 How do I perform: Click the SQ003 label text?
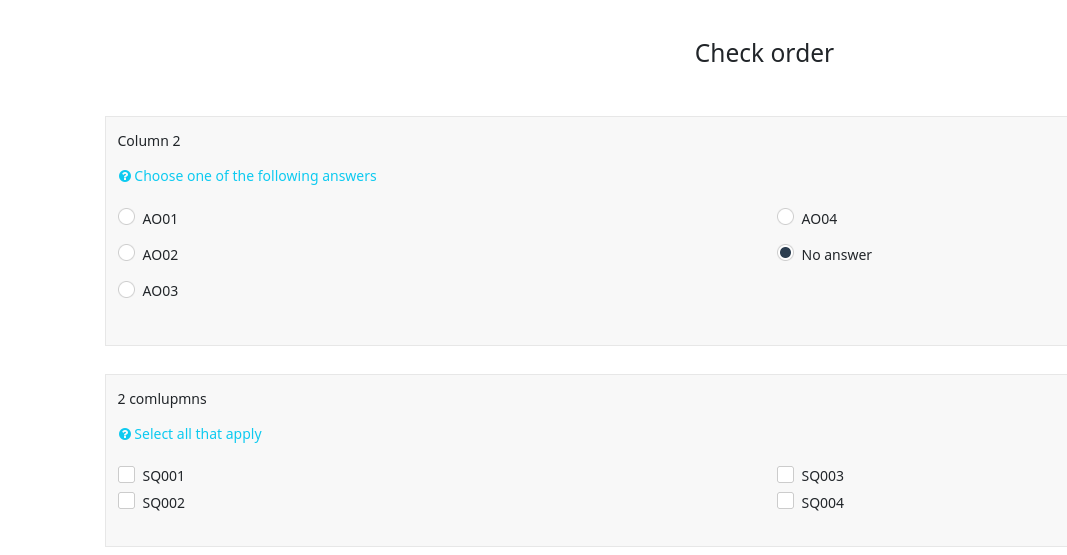click(822, 476)
